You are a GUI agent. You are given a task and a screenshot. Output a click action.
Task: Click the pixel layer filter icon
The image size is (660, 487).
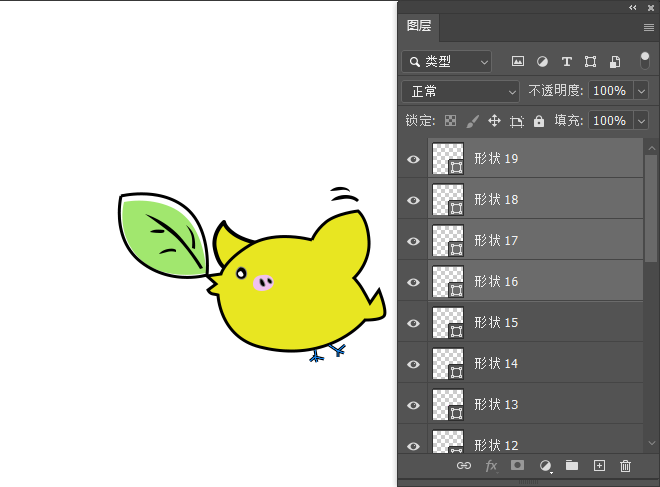point(518,61)
